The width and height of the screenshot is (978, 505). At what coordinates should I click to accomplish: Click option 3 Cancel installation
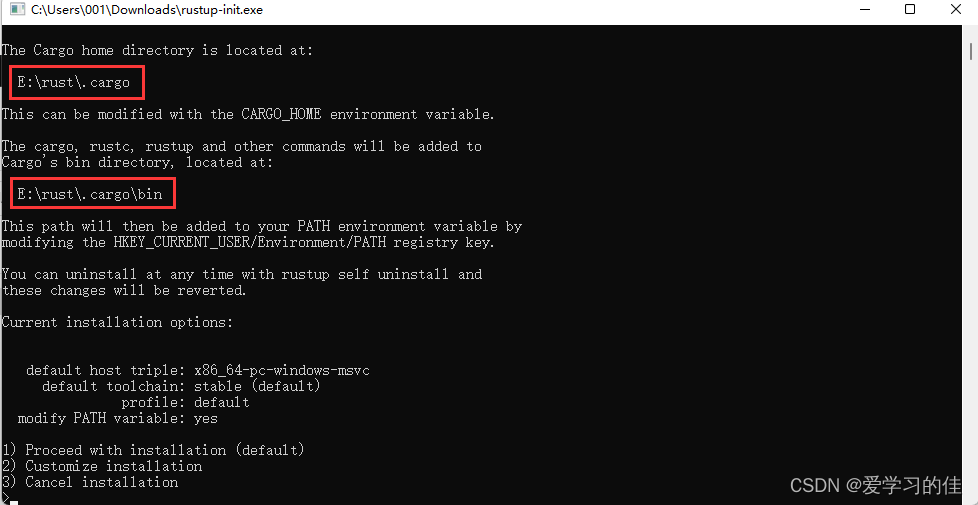pos(90,482)
